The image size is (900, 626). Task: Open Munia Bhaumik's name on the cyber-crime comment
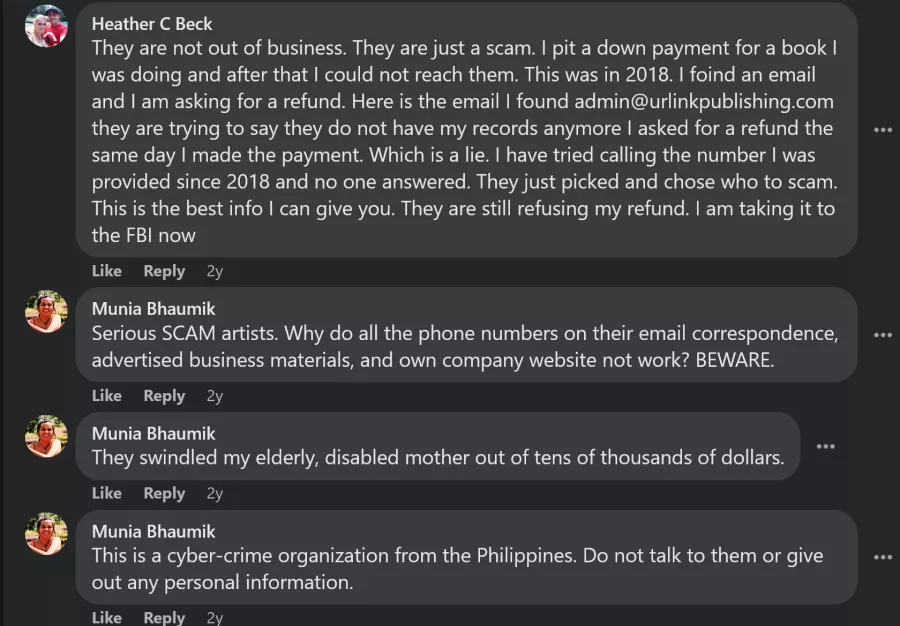tap(153, 531)
